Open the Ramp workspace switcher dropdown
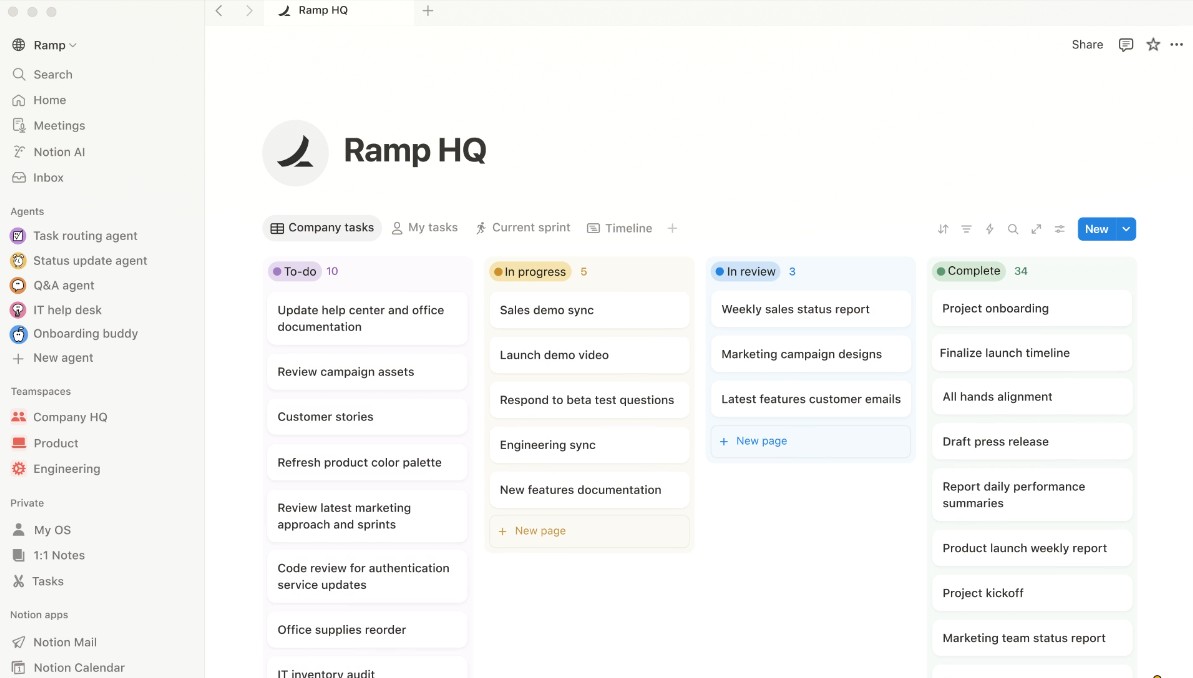Viewport: 1193px width, 678px height. pyautogui.click(x=45, y=45)
